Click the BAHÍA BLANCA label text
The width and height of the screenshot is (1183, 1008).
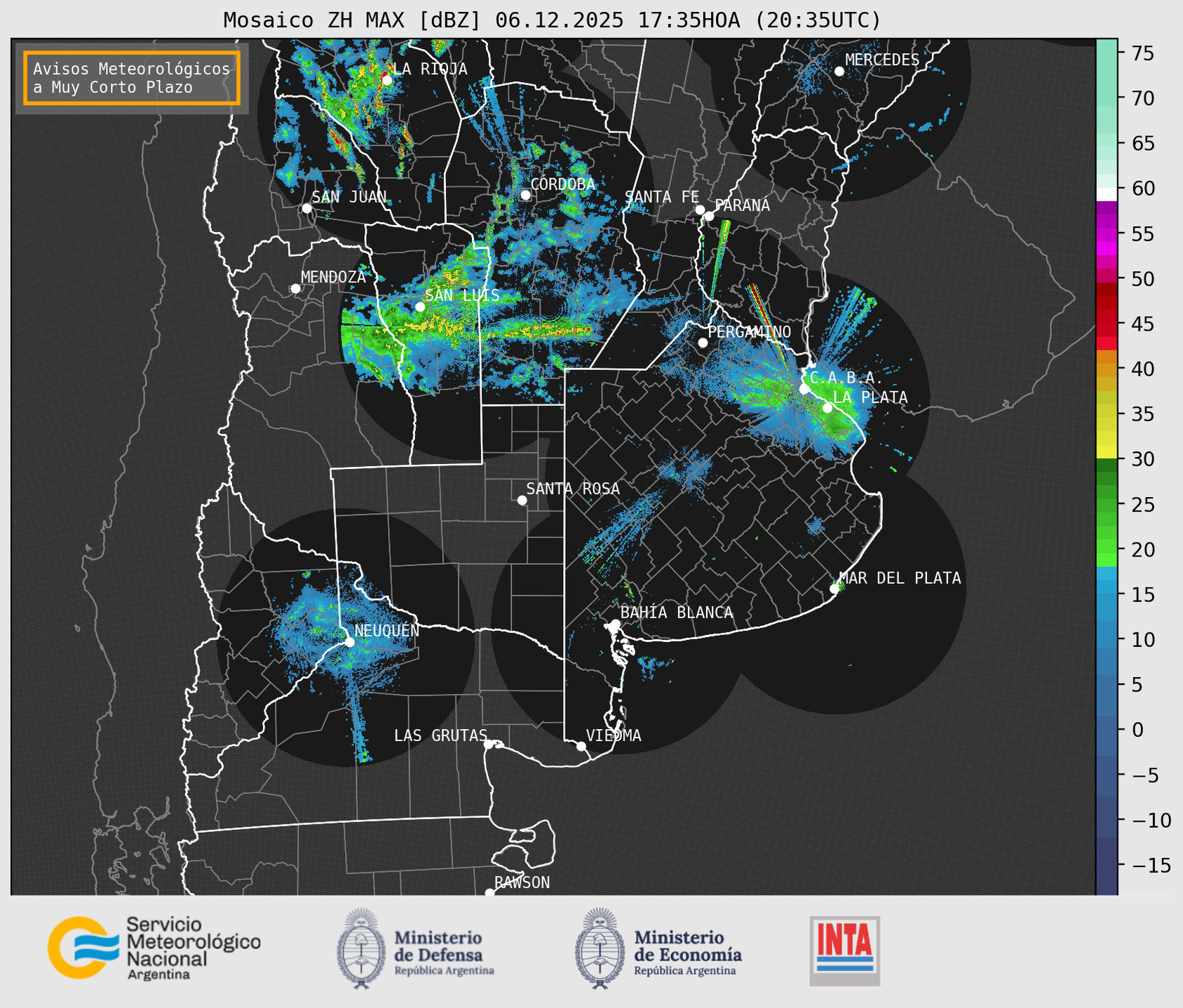click(677, 613)
